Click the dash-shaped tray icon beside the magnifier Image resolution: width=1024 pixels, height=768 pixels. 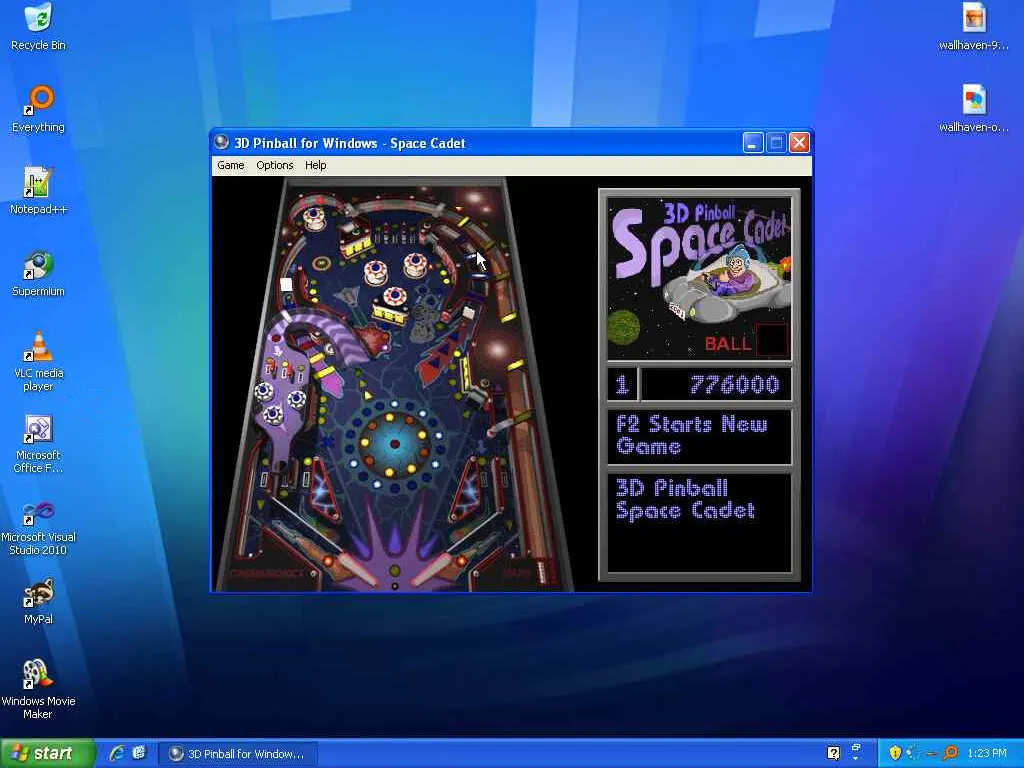[x=932, y=754]
